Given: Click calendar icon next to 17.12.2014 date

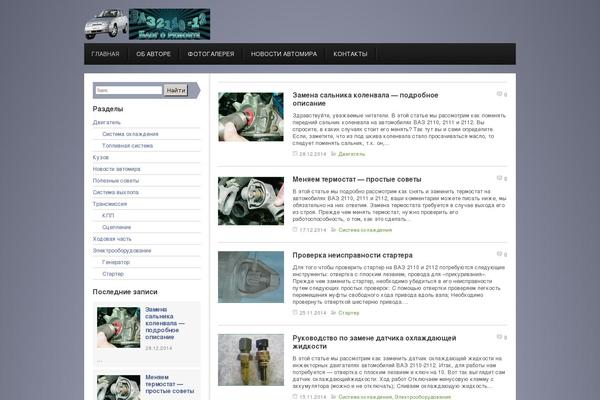Looking at the screenshot, I should [295, 230].
